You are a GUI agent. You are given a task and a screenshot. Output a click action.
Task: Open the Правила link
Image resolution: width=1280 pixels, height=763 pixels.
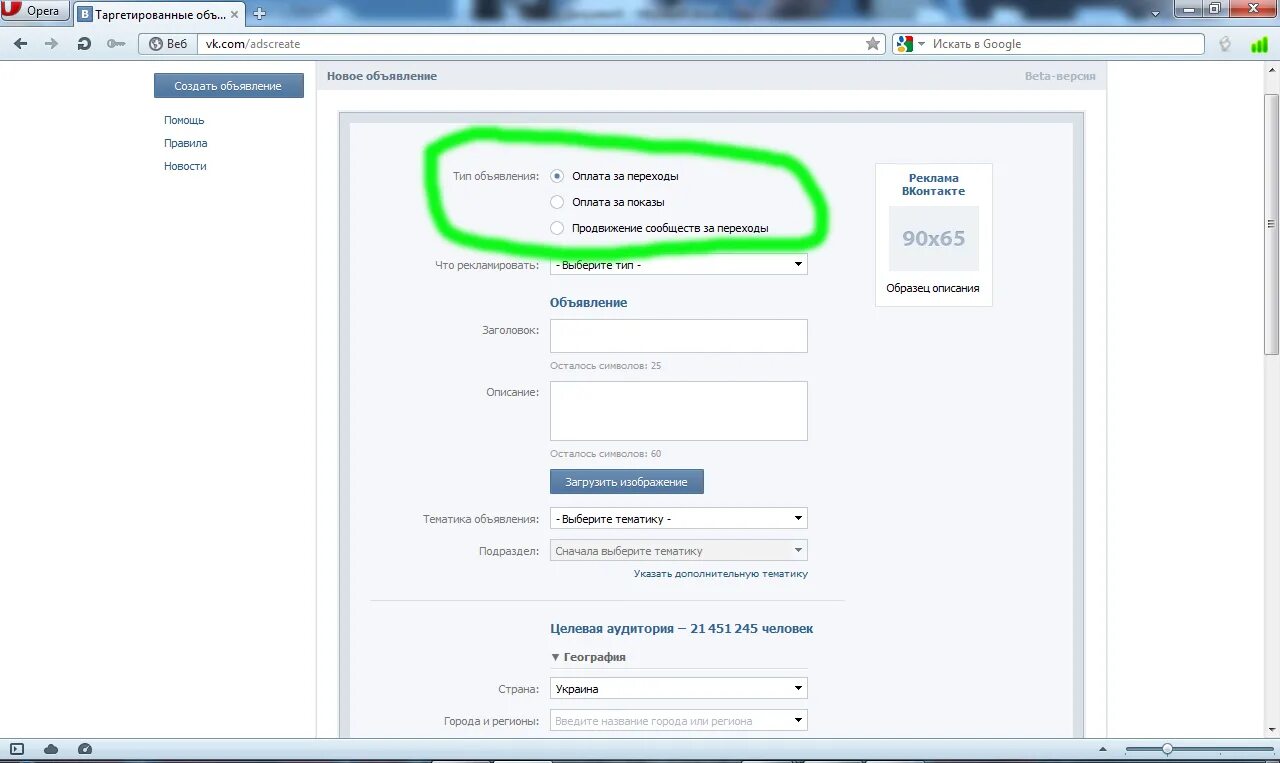point(186,143)
